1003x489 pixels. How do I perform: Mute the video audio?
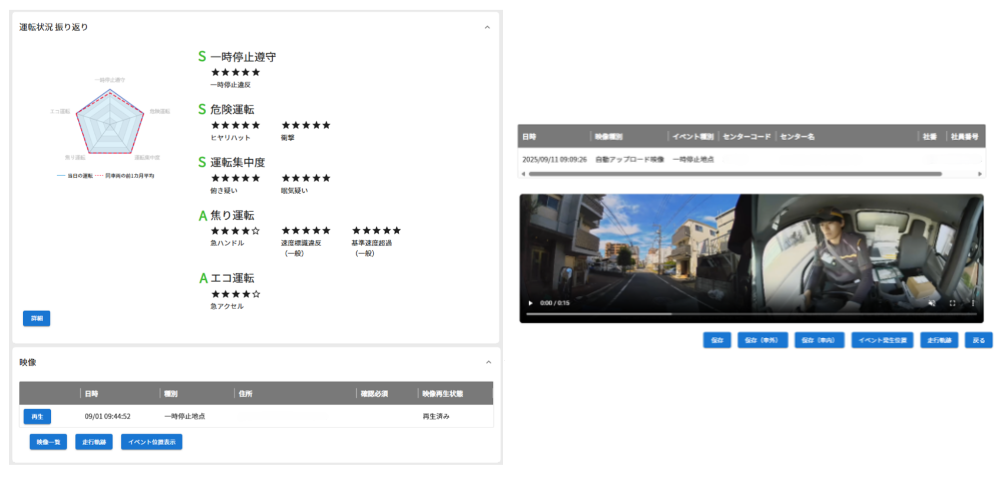point(931,302)
